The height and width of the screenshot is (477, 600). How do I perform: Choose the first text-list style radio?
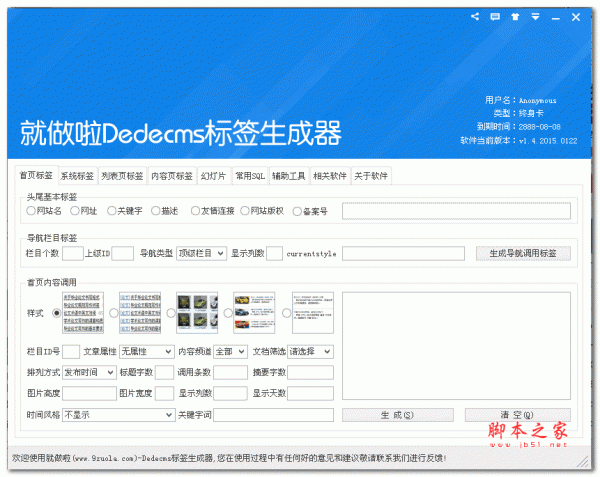click(57, 313)
